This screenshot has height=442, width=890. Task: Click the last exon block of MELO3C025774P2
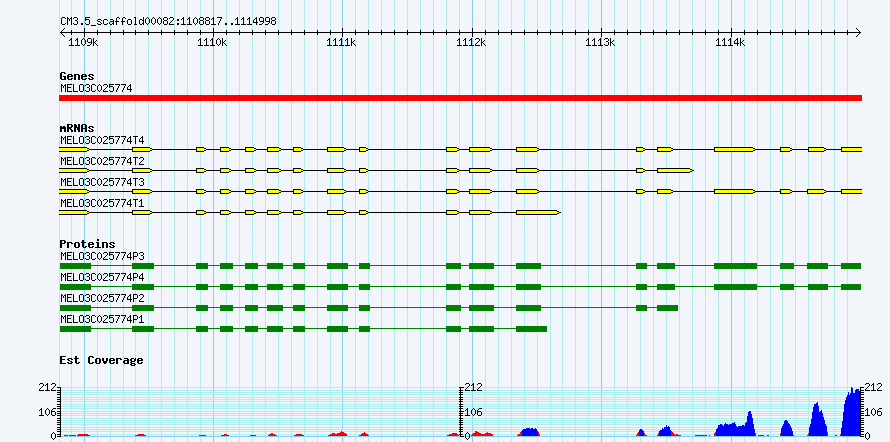(668, 308)
